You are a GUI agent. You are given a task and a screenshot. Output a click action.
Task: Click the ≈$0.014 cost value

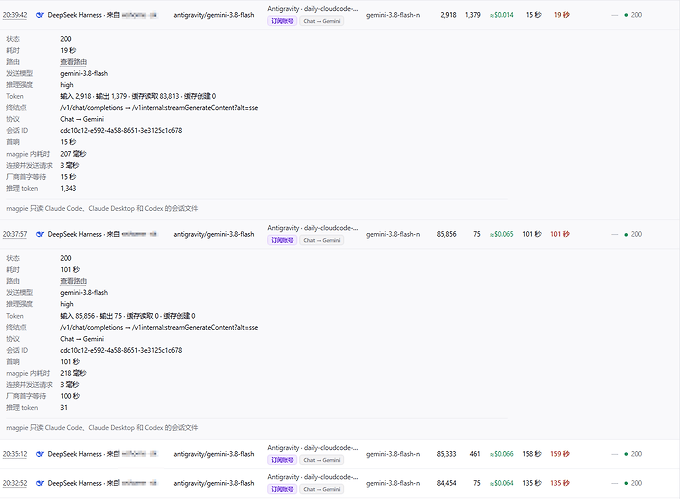[501, 15]
